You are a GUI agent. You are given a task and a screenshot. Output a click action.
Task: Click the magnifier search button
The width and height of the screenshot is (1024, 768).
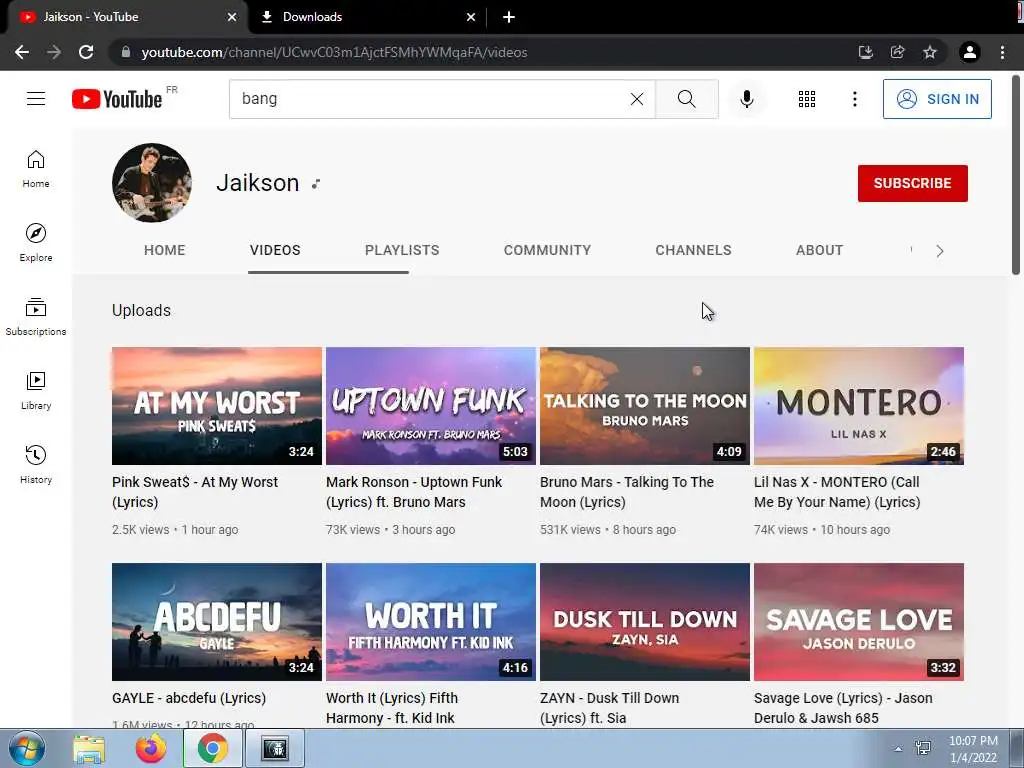pyautogui.click(x=686, y=99)
